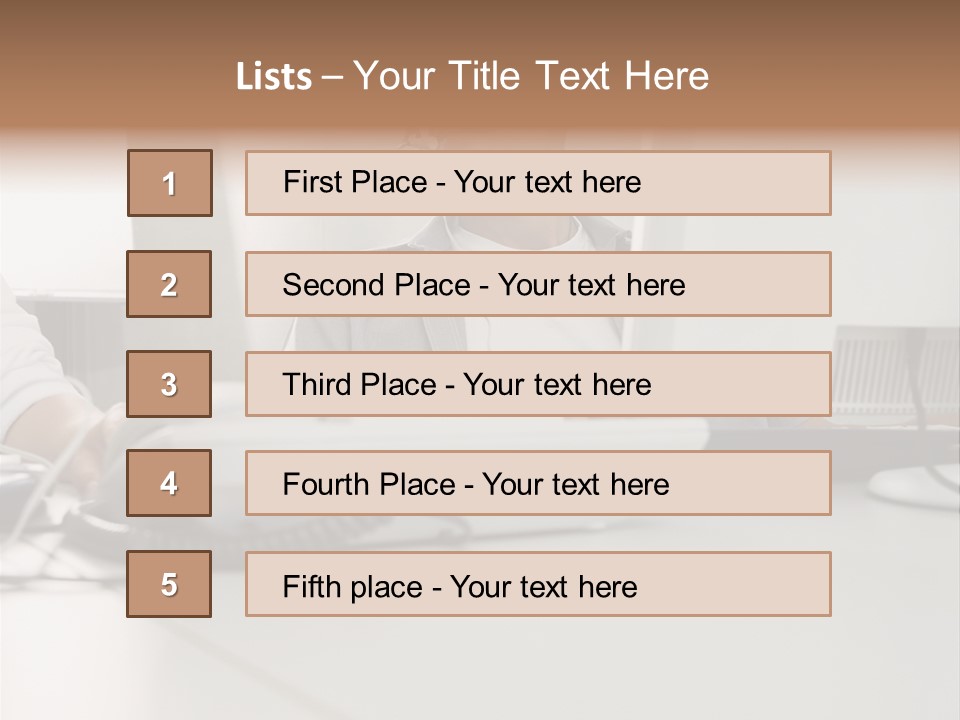Viewport: 960px width, 720px height.
Task: Select the number 4 square
Action: (x=169, y=483)
